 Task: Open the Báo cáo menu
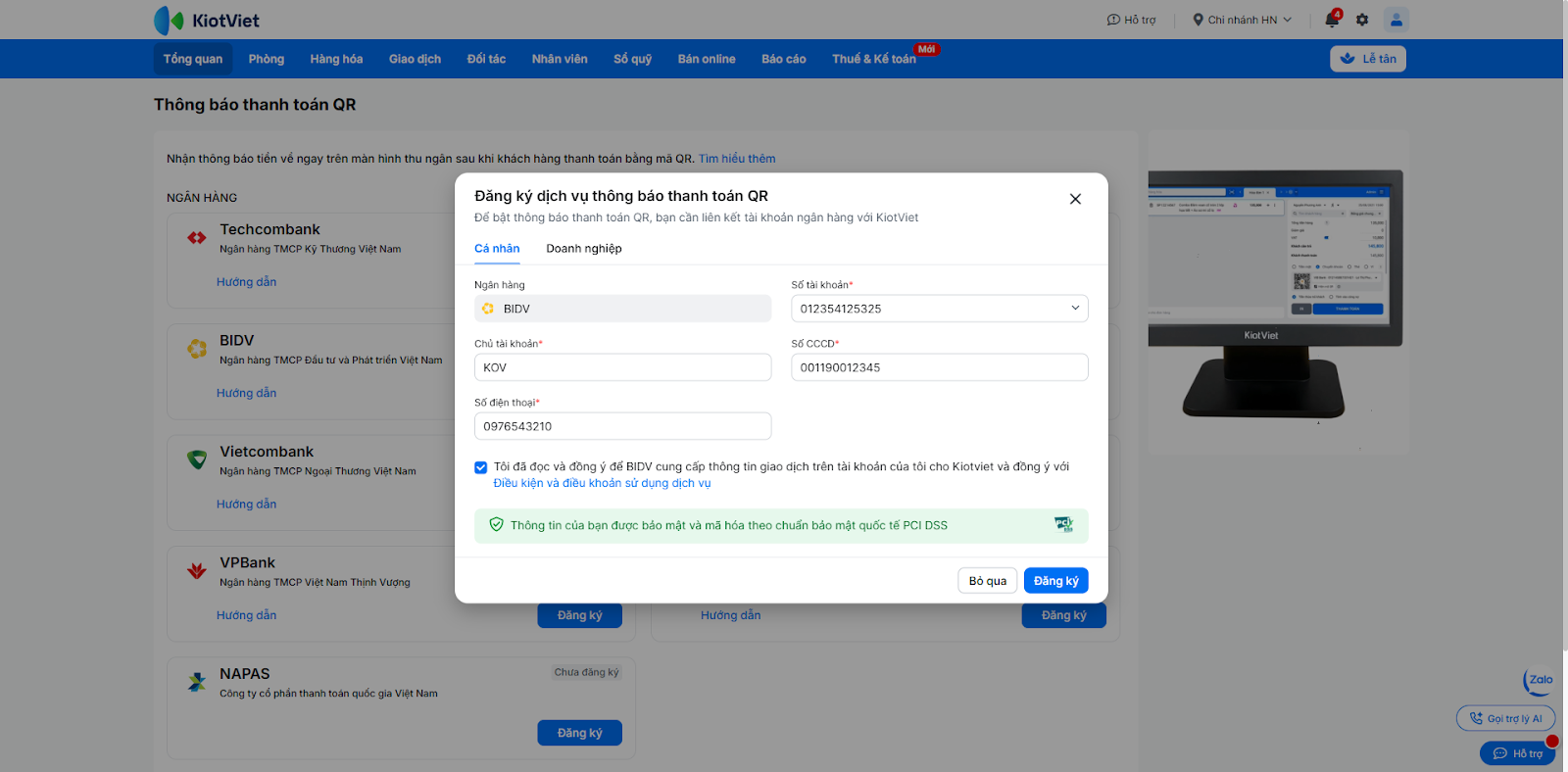pyautogui.click(x=784, y=59)
